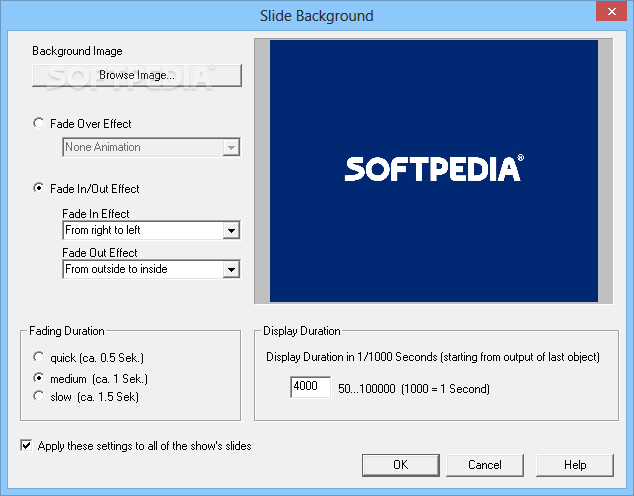Choose slow fading duration option

(38, 396)
